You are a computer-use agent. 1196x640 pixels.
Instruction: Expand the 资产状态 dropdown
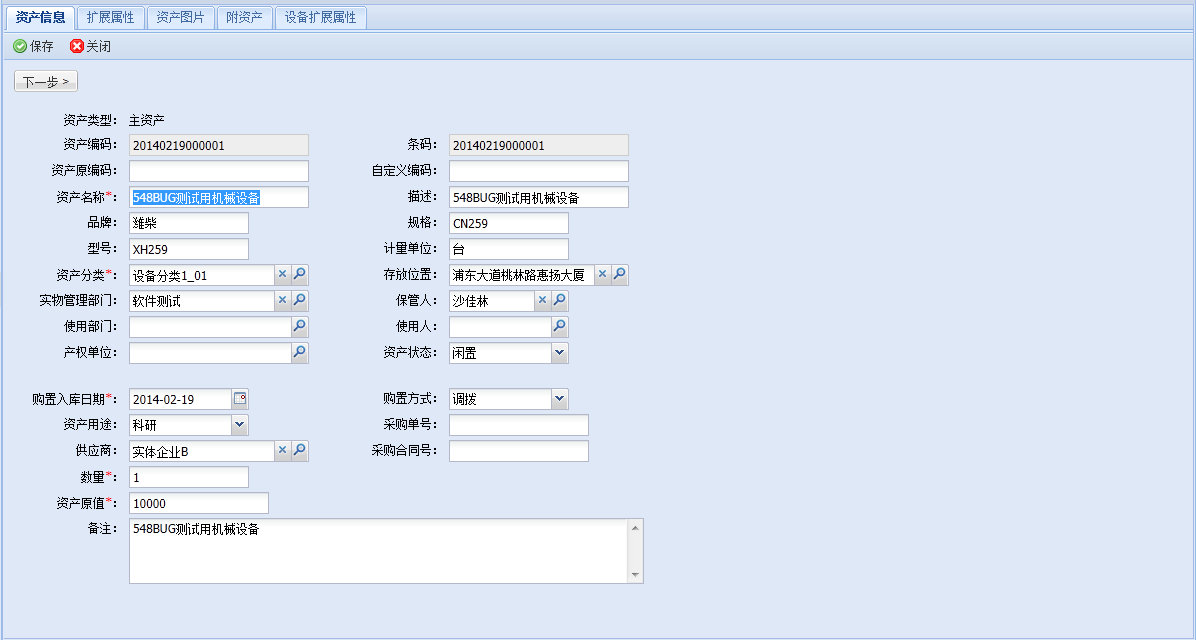(560, 353)
